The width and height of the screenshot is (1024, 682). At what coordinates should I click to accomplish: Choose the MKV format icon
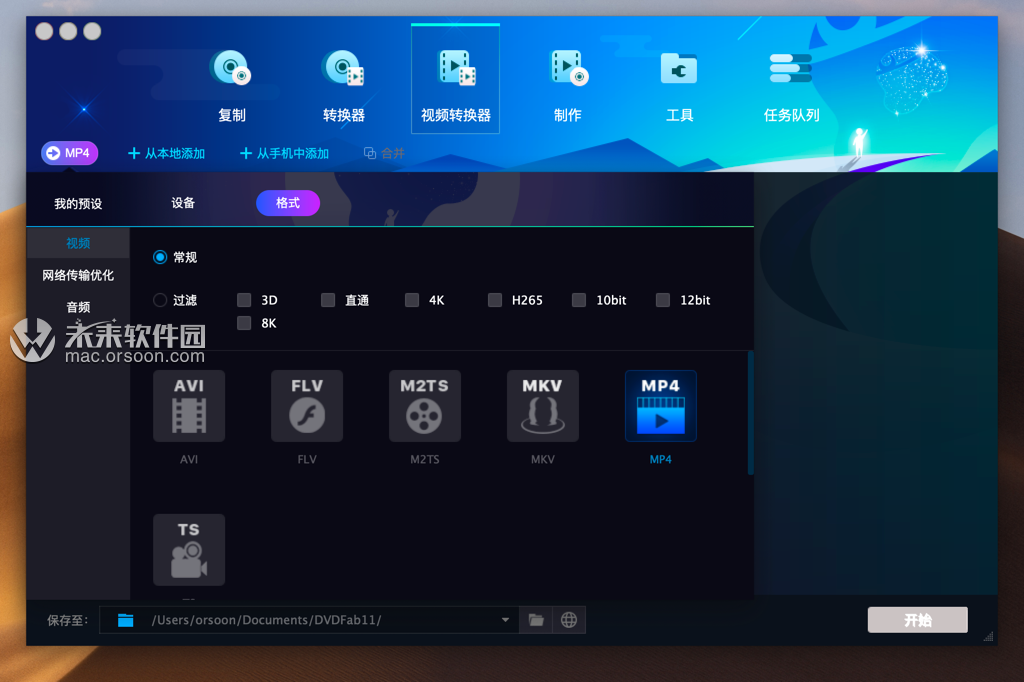pos(543,406)
